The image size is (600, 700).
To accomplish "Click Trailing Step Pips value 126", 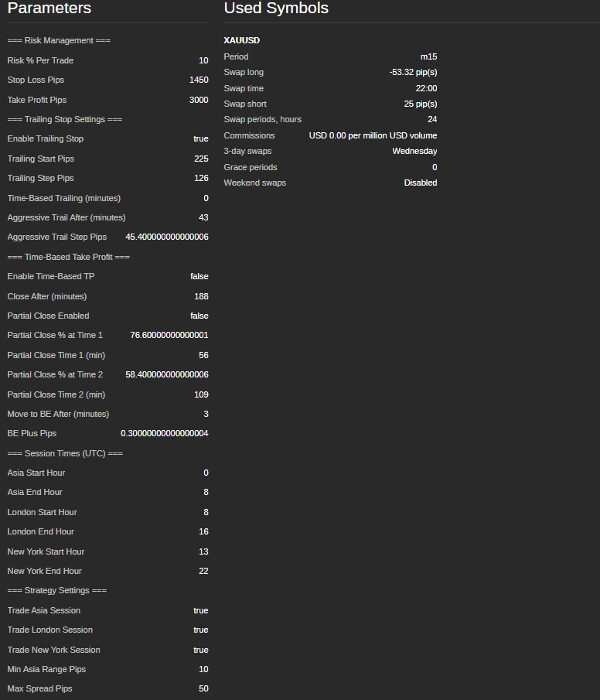I will (x=201, y=178).
